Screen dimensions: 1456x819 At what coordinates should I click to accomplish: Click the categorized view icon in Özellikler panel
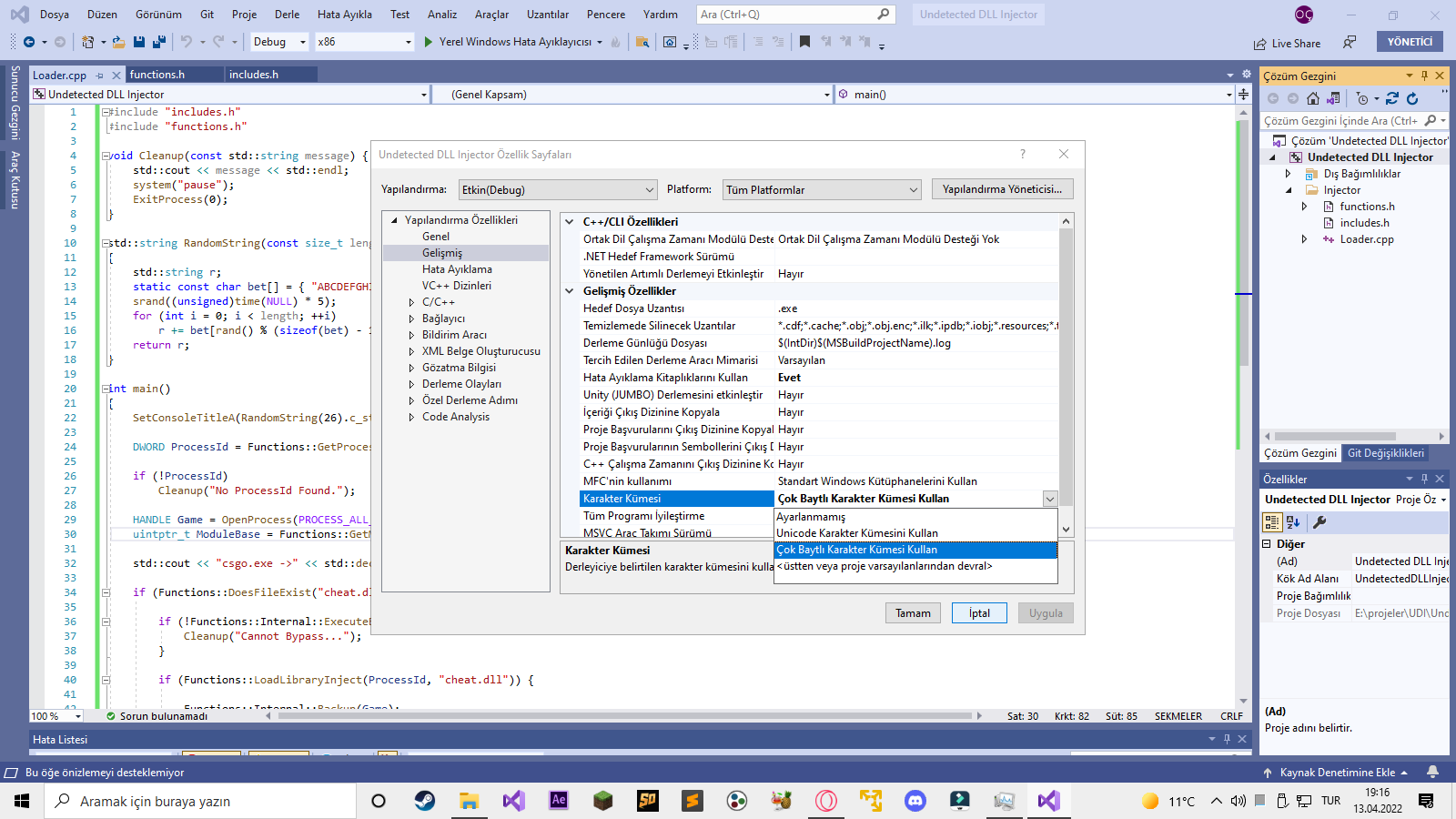point(1272,522)
